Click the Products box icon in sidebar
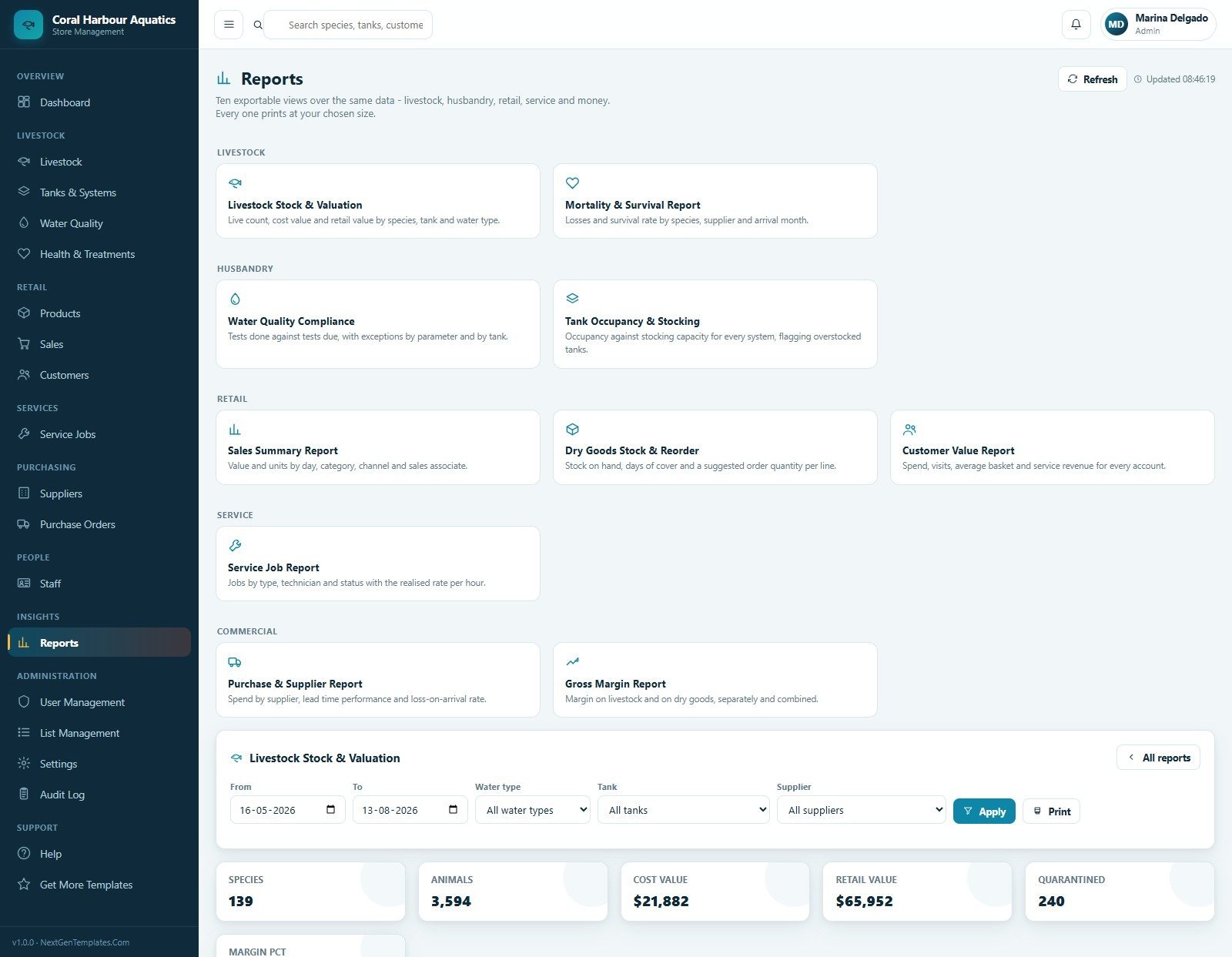Image resolution: width=1232 pixels, height=957 pixels. click(x=24, y=313)
